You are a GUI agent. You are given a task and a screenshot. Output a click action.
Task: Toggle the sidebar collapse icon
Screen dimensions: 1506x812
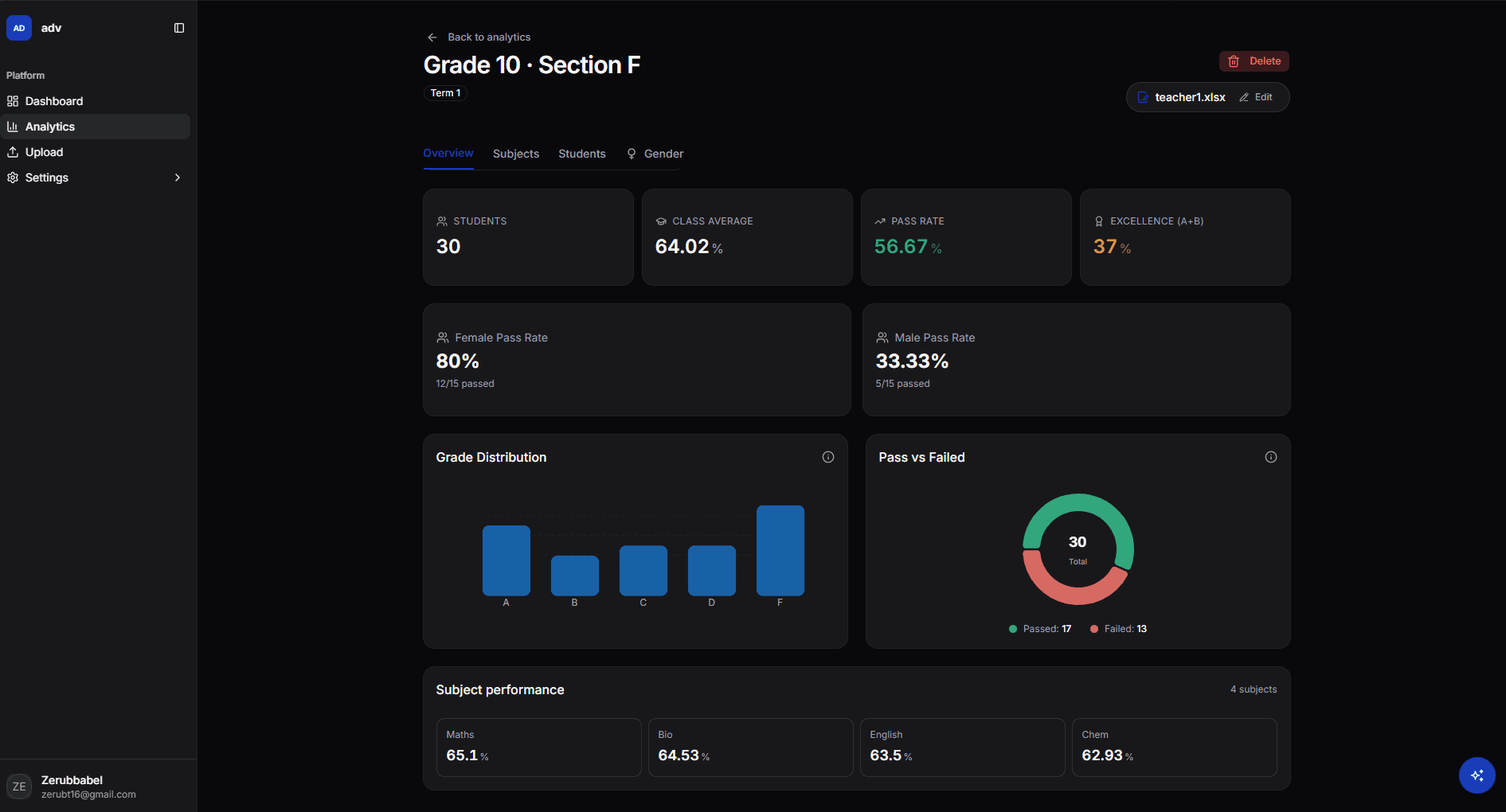coord(179,28)
